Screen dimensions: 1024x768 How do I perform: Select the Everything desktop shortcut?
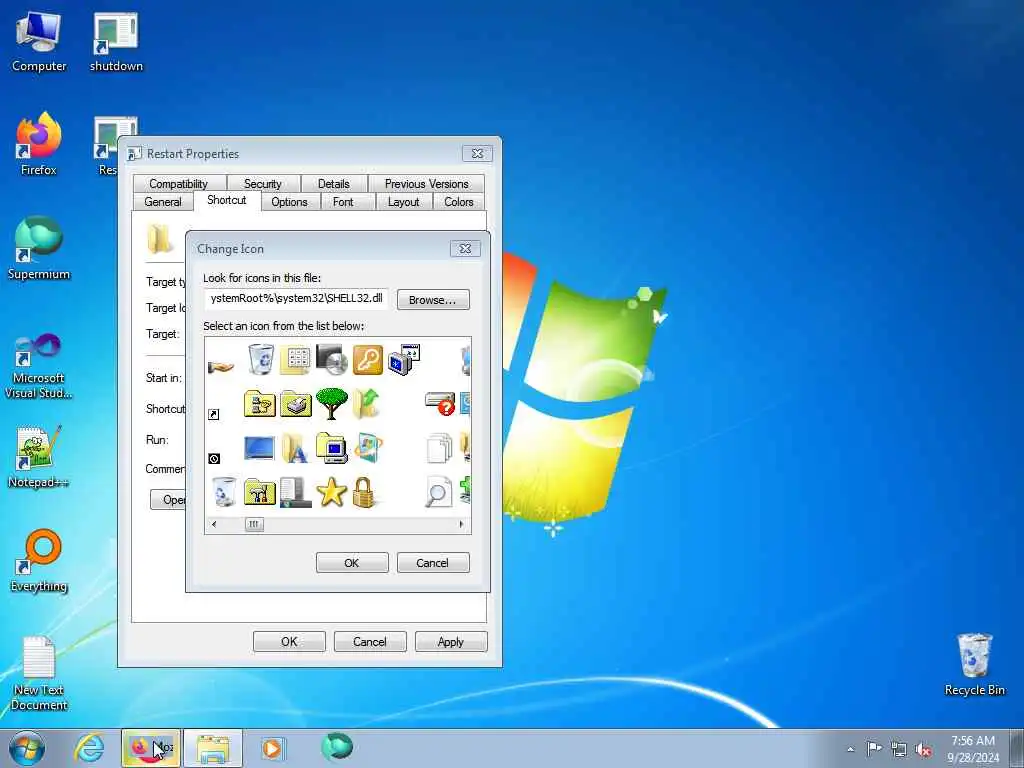click(x=39, y=561)
